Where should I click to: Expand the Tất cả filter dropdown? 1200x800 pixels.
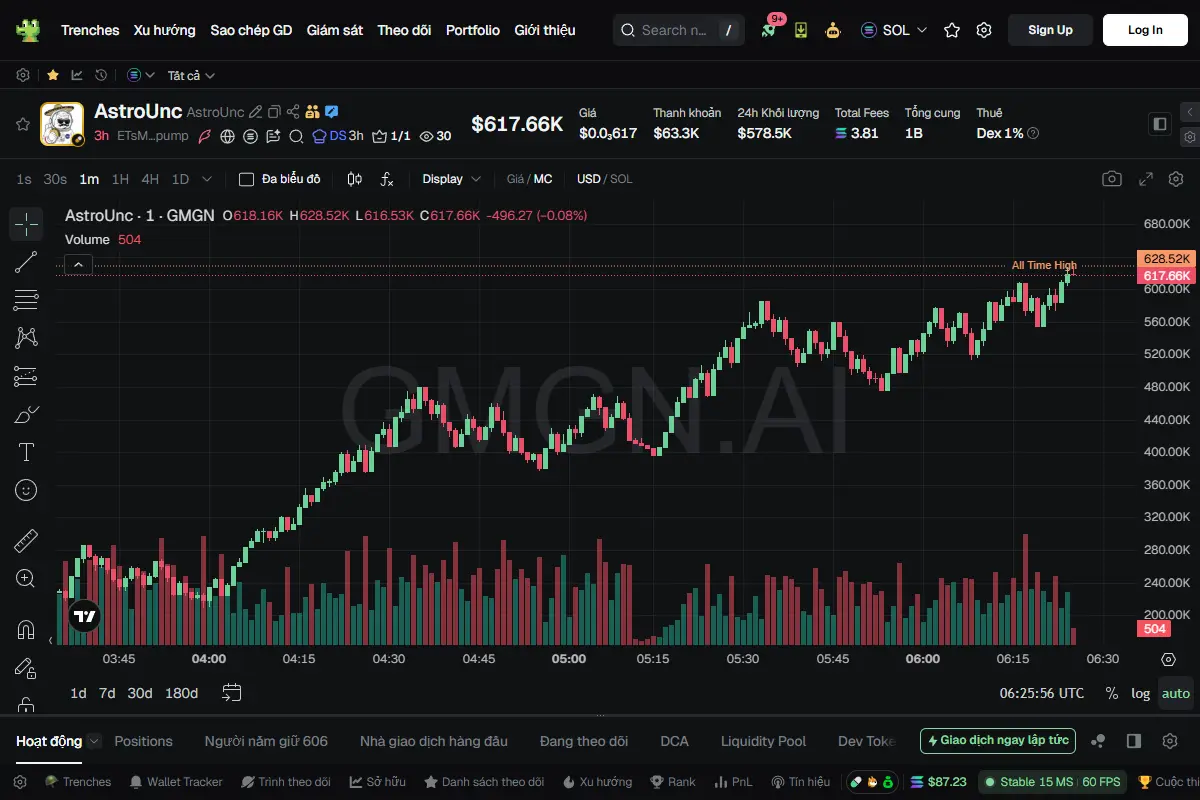191,75
